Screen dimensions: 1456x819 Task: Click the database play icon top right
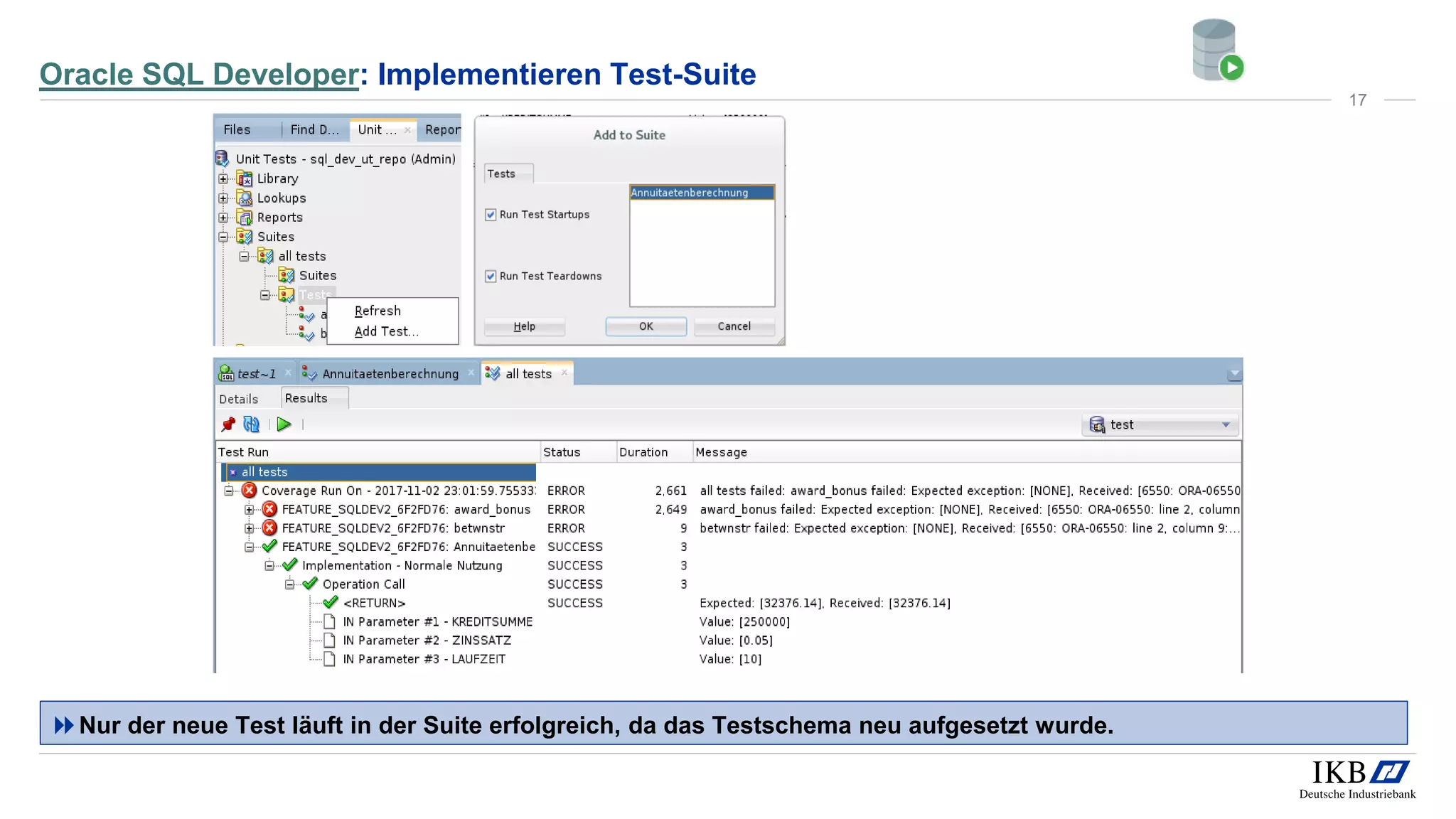(x=1218, y=50)
